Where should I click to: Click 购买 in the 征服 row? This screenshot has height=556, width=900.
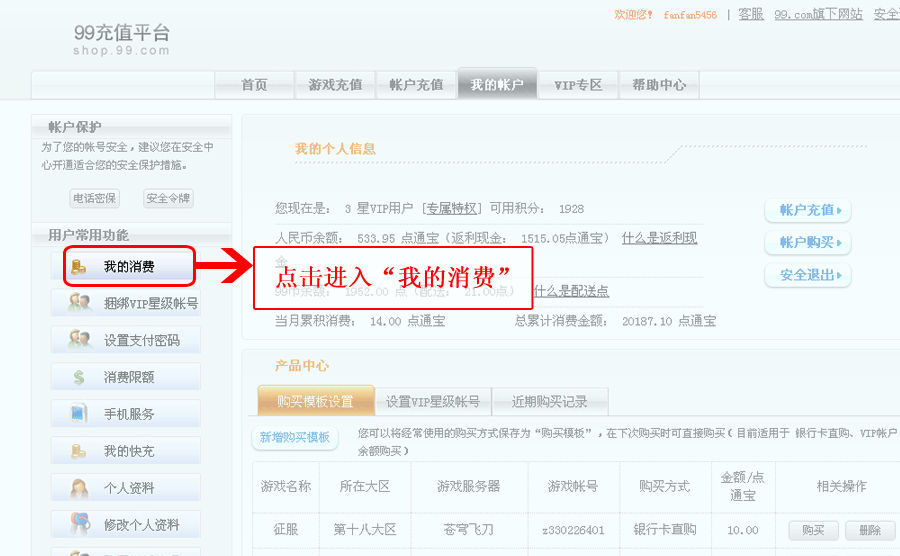(x=813, y=530)
